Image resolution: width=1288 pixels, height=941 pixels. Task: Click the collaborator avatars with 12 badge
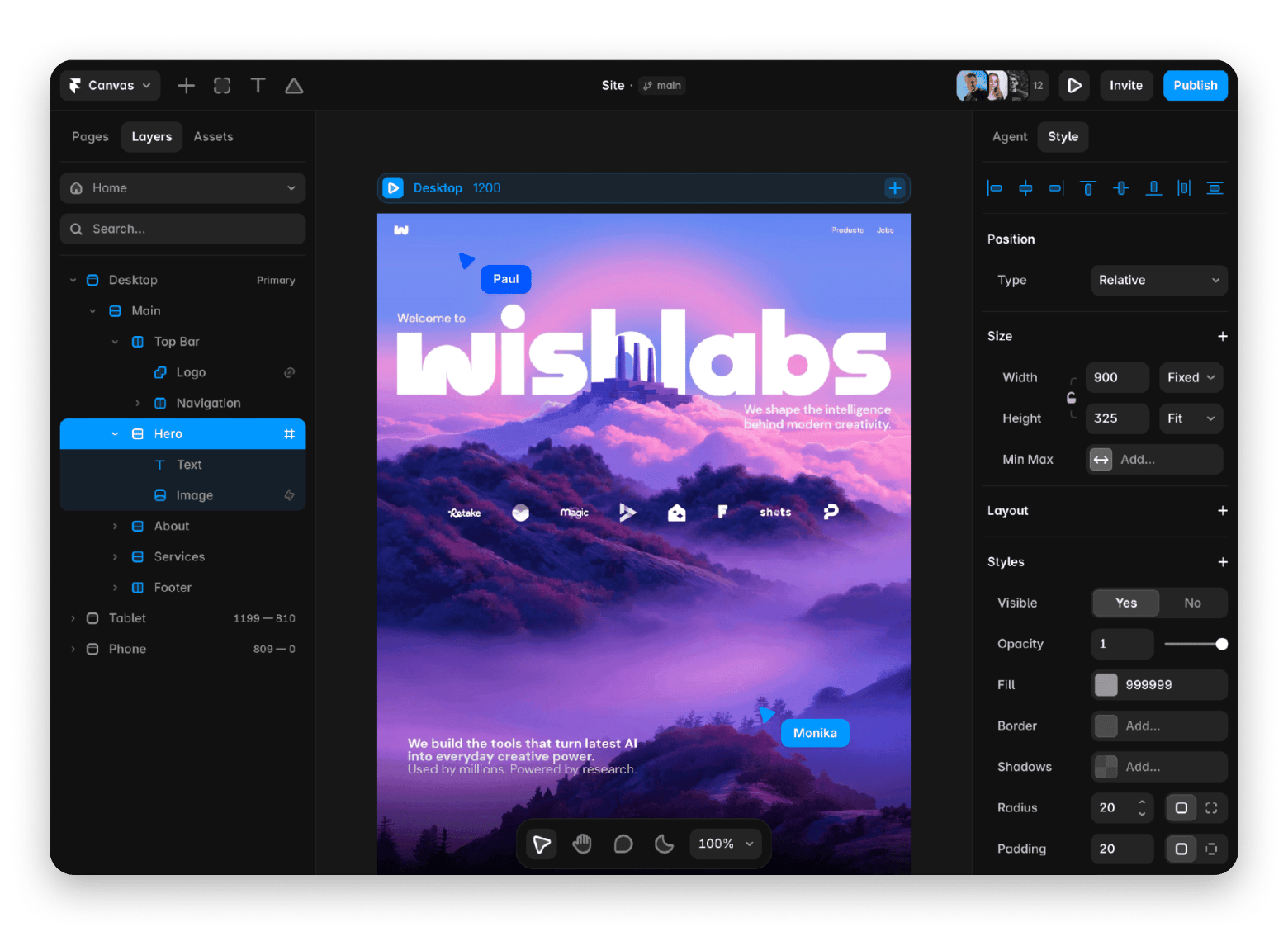coord(1002,86)
